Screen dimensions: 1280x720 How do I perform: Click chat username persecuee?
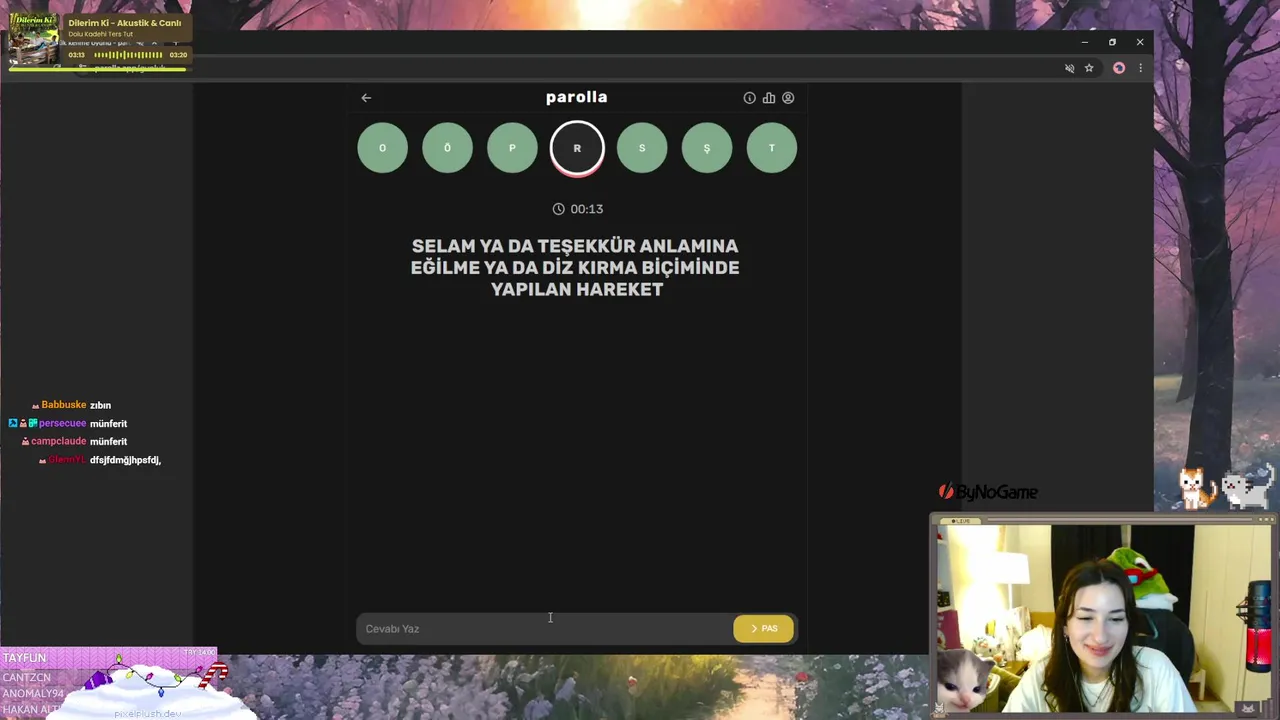pos(62,423)
